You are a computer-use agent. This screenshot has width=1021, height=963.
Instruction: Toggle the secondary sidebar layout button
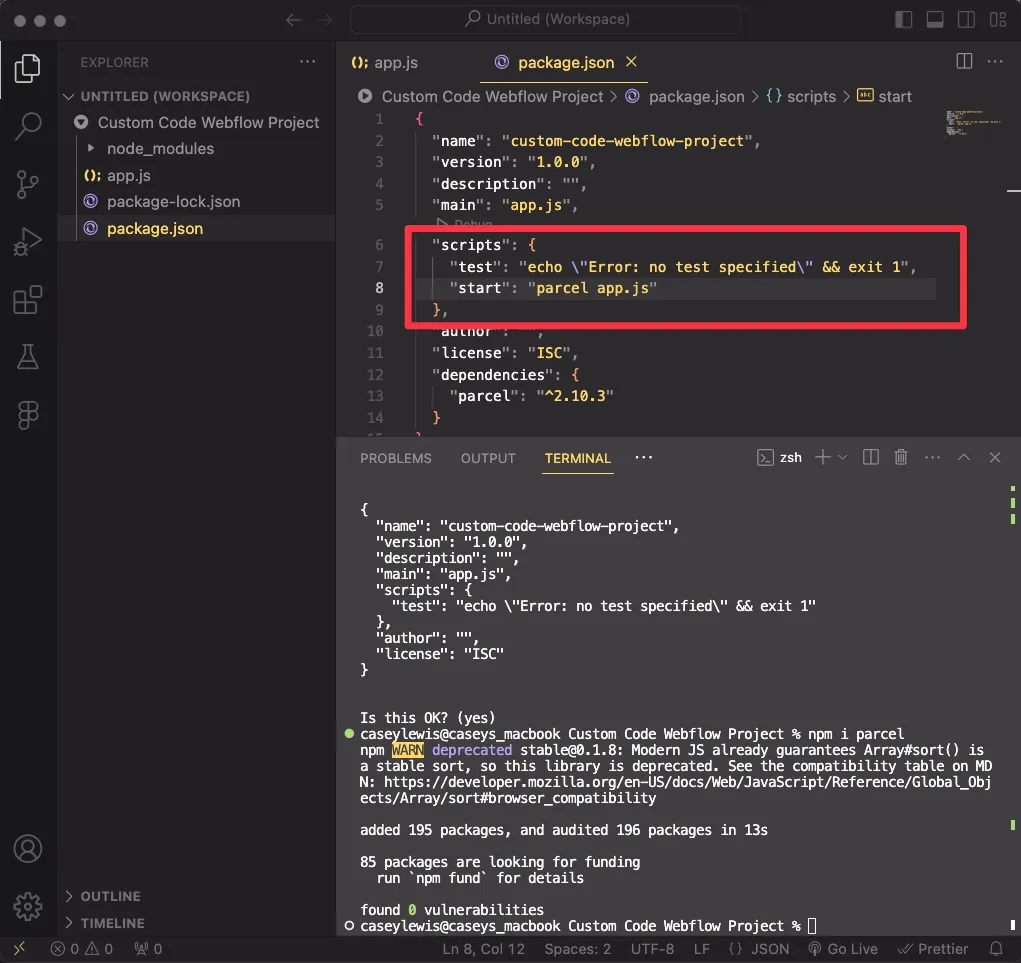(968, 20)
